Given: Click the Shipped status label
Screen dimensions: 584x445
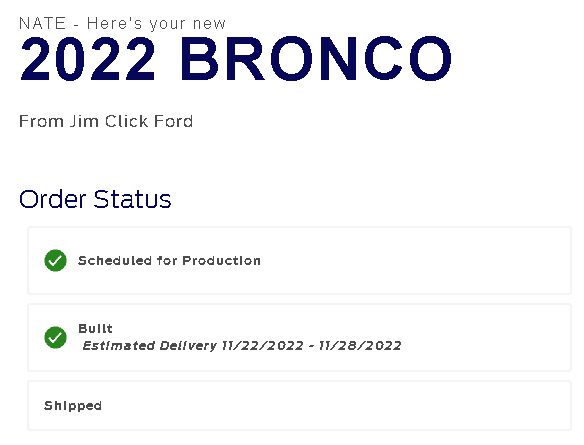Looking at the screenshot, I should [x=73, y=406].
